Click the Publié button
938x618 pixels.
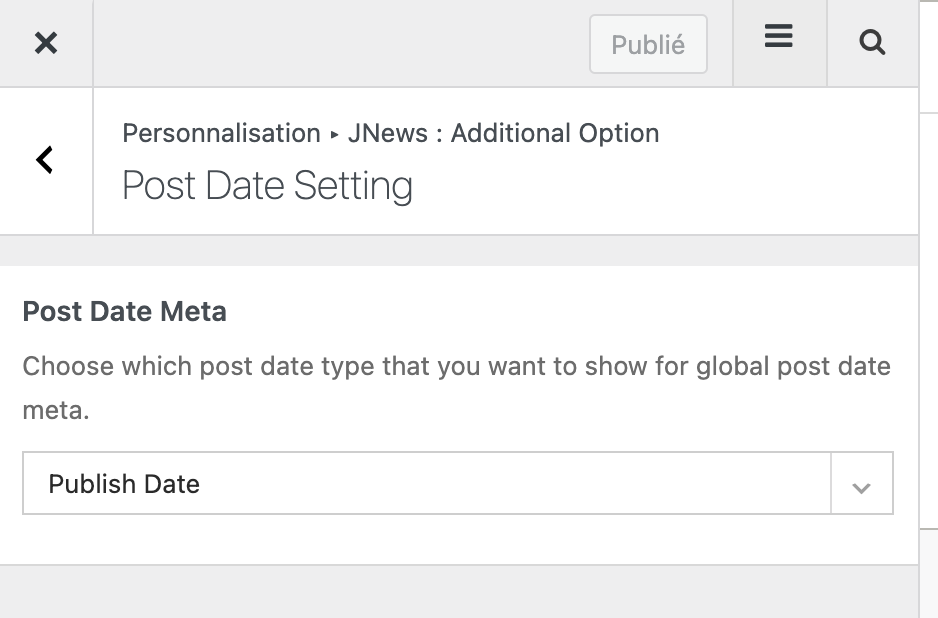[x=648, y=44]
